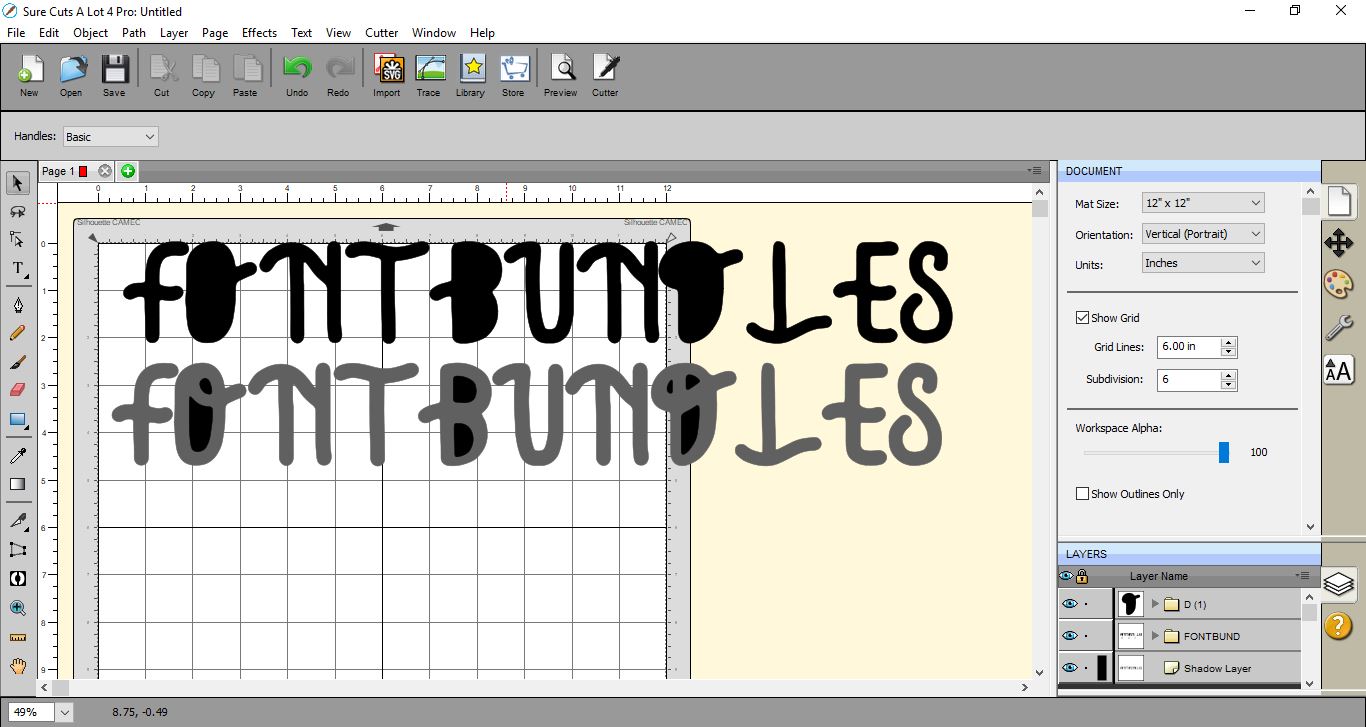The height and width of the screenshot is (727, 1366).
Task: Select the Shadow Layer row name
Action: pyautogui.click(x=1217, y=668)
